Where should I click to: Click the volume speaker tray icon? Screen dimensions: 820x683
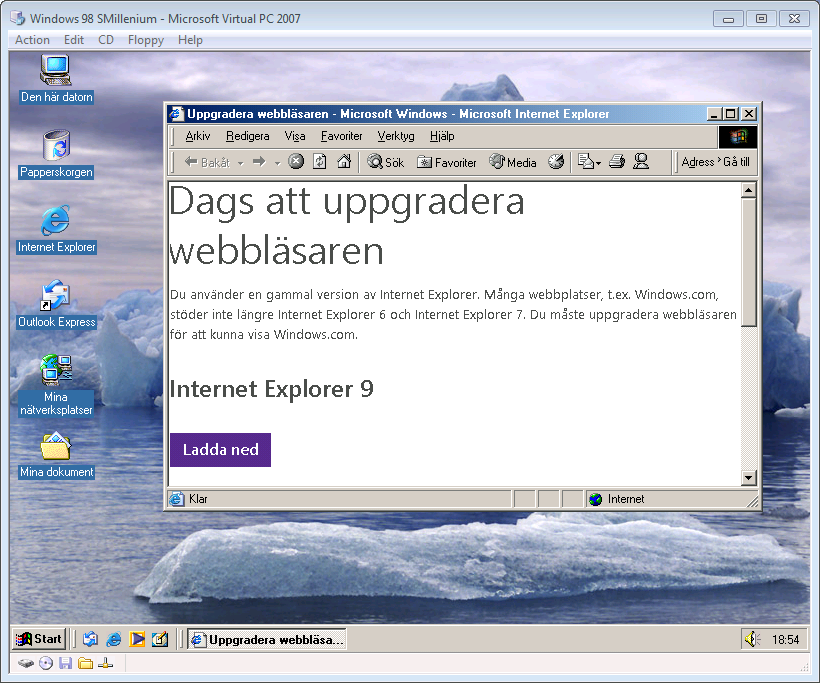[752, 639]
